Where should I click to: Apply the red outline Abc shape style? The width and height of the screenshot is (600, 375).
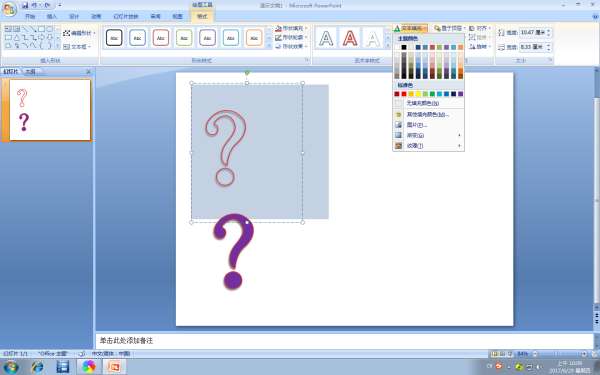[x=161, y=38]
